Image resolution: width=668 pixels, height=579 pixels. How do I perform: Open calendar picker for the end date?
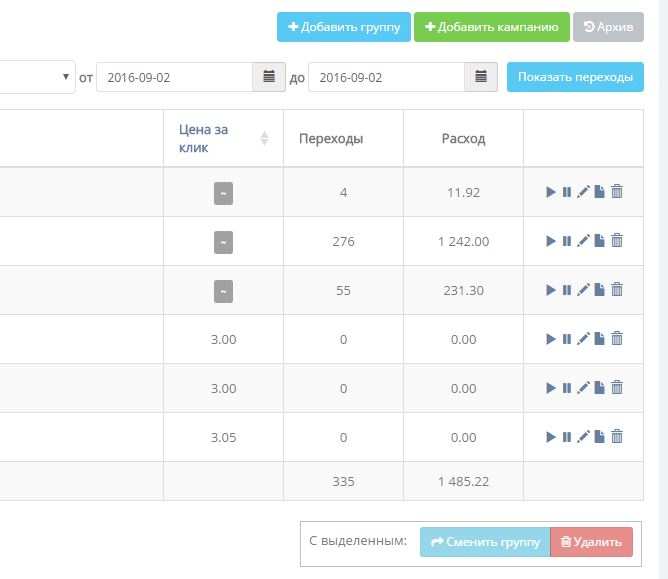click(x=481, y=77)
